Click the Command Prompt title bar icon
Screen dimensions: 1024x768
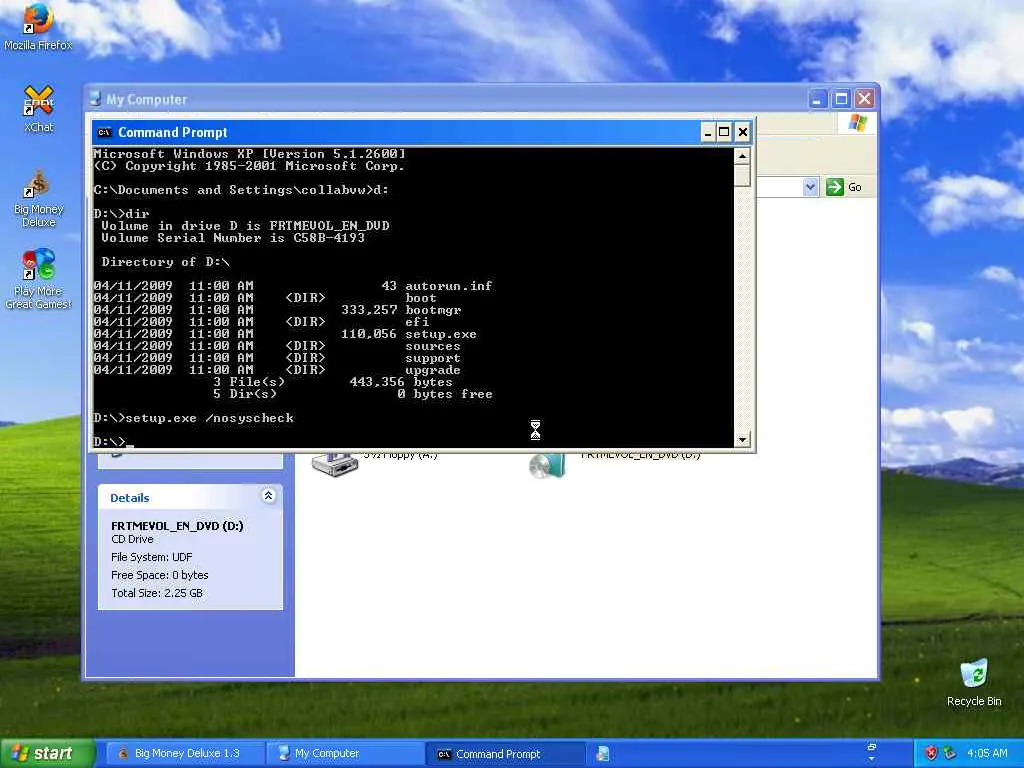104,133
